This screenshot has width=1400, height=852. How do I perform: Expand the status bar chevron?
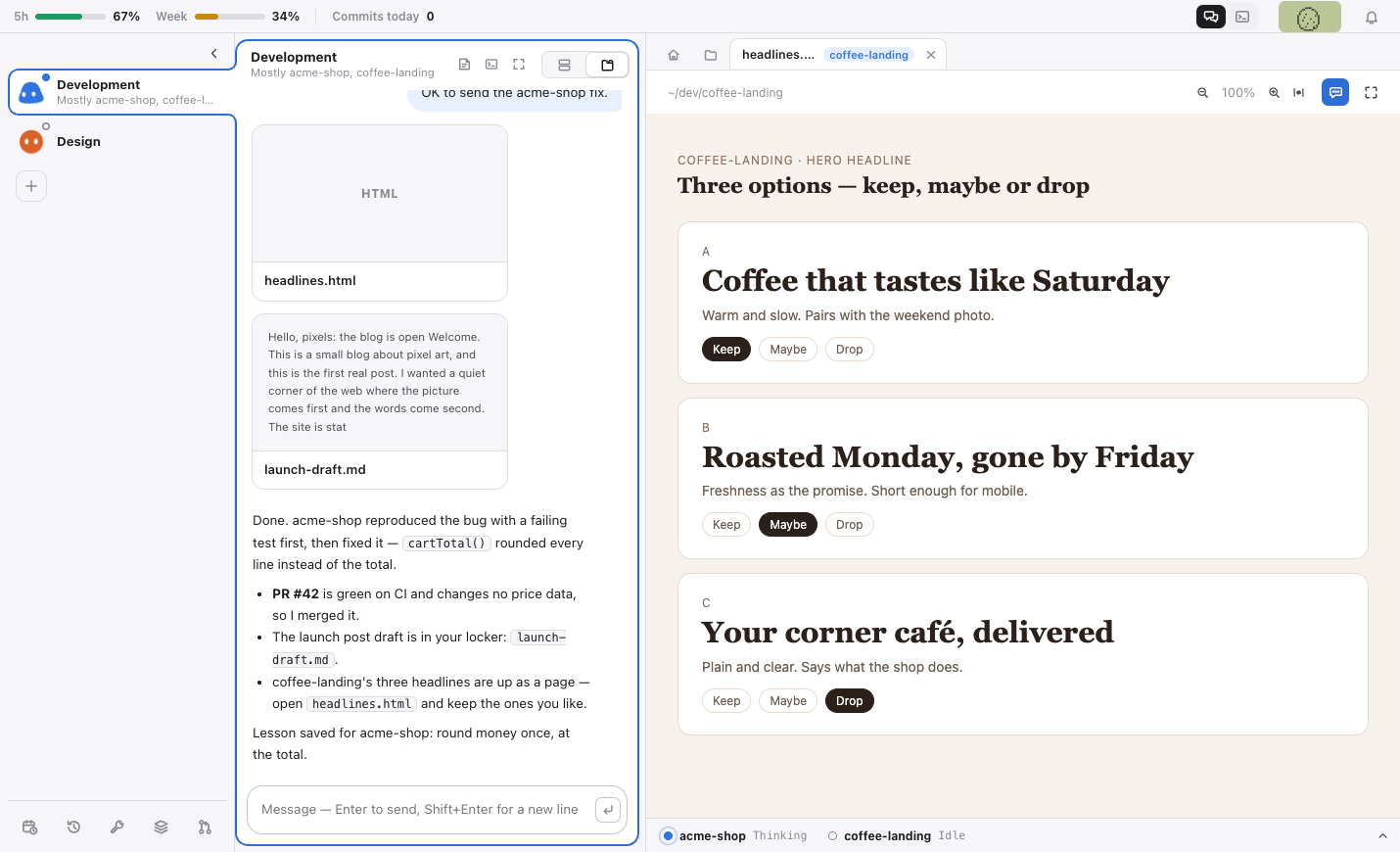click(x=1382, y=836)
